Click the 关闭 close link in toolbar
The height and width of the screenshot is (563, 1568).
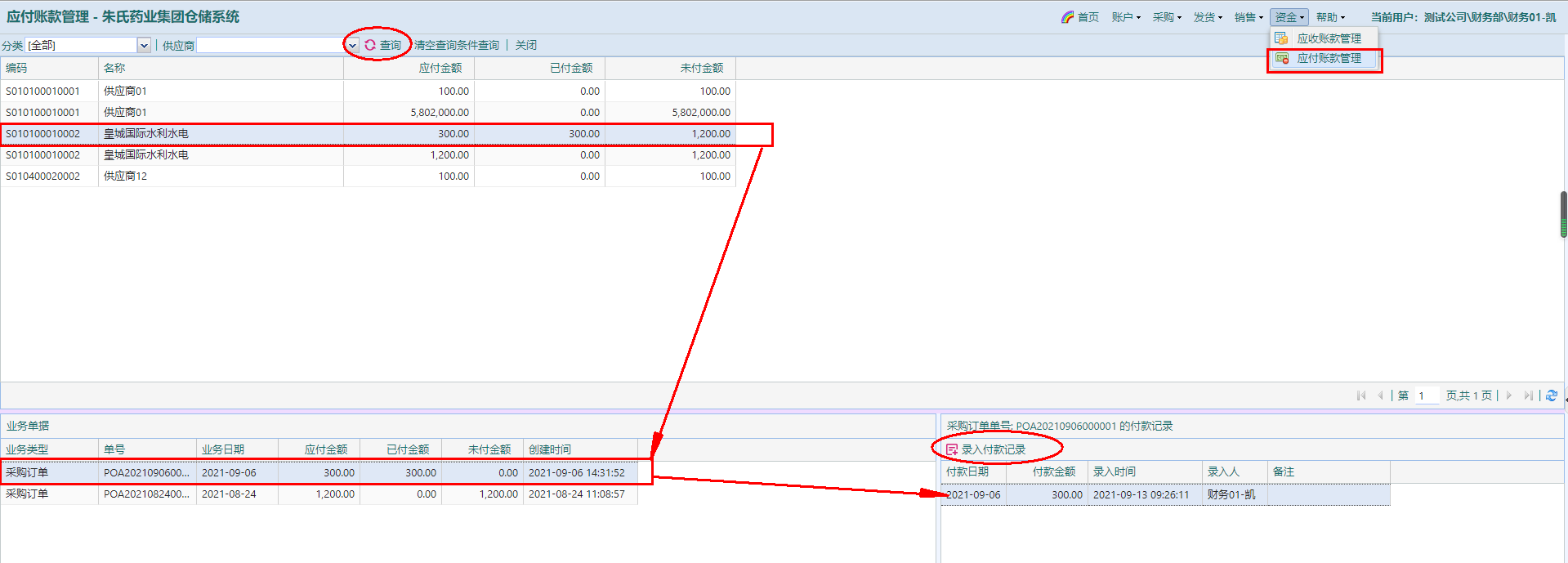pyautogui.click(x=526, y=45)
